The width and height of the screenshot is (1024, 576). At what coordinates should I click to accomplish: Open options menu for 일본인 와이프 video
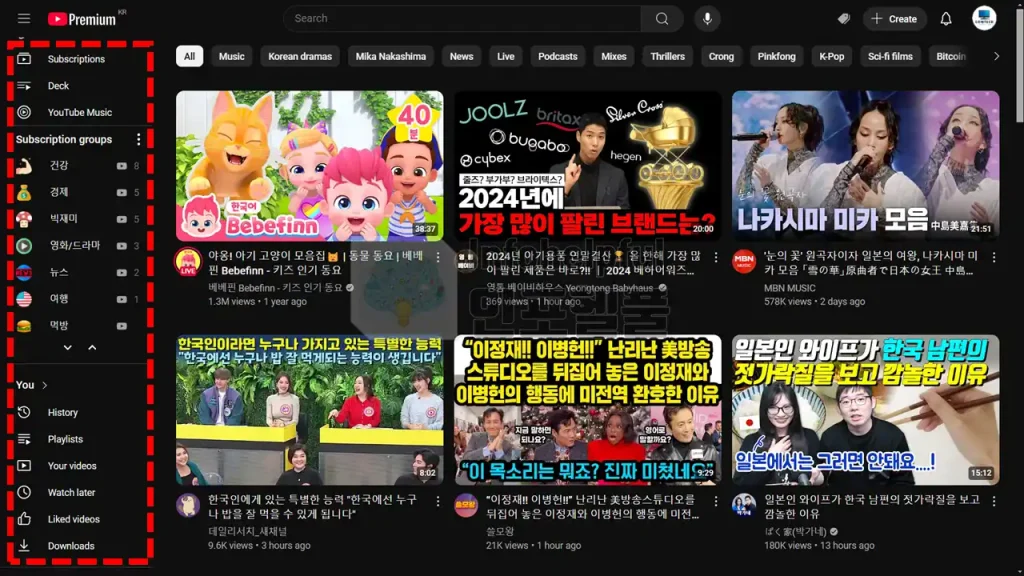coord(994,501)
